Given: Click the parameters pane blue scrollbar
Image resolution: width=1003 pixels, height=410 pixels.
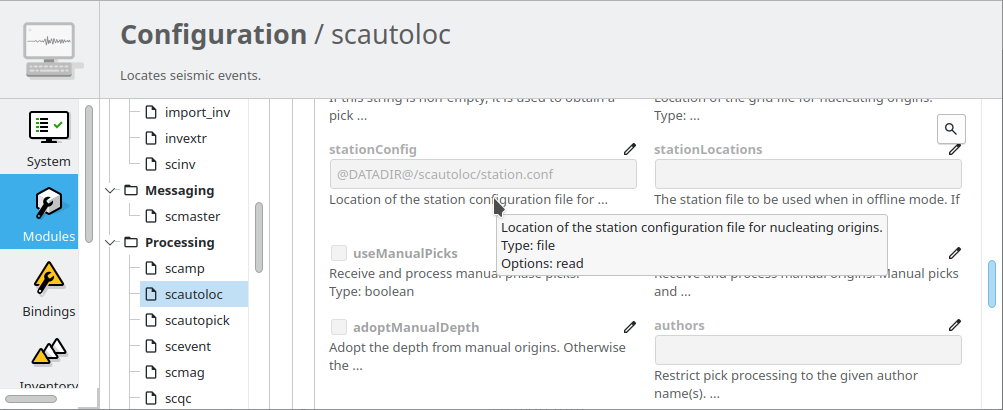Looking at the screenshot, I should [992, 284].
